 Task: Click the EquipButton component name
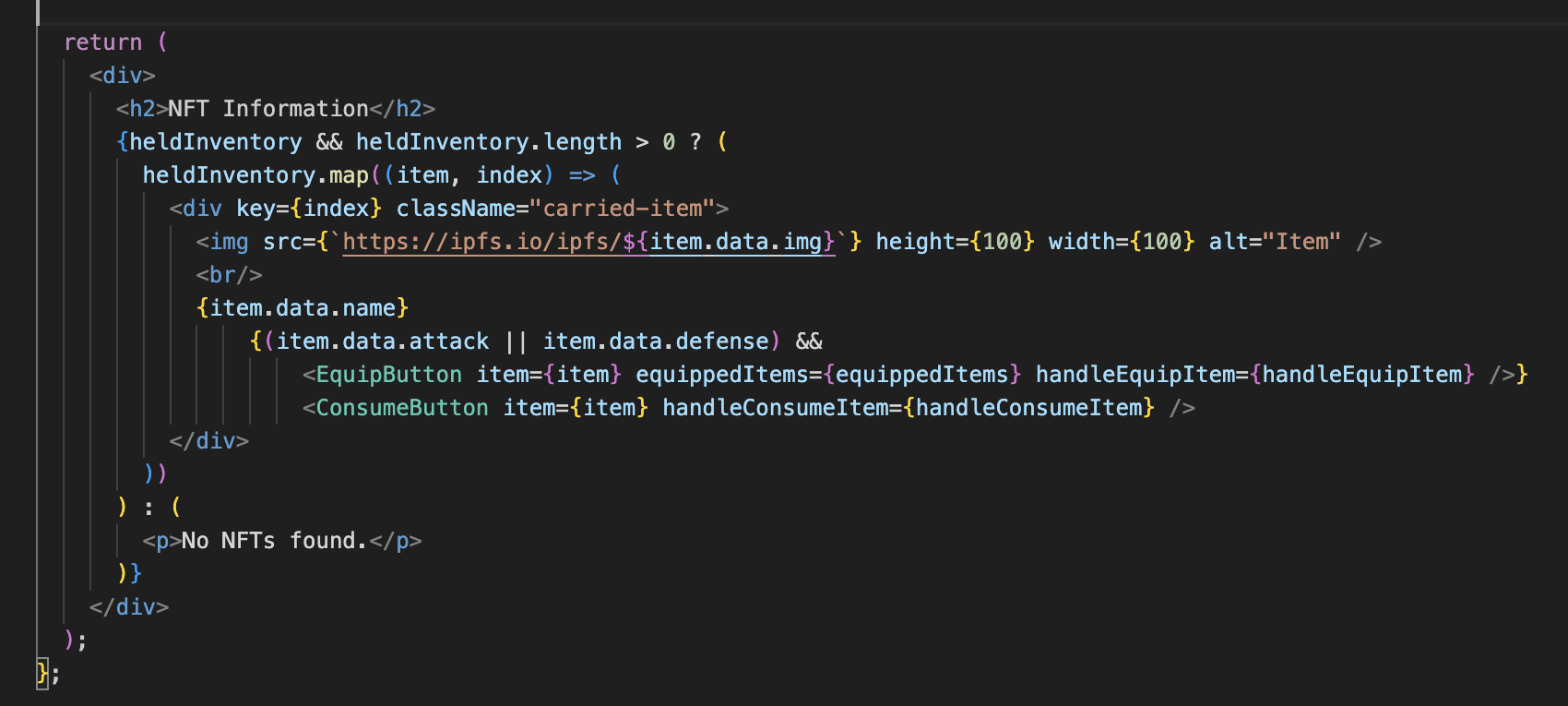coord(388,375)
